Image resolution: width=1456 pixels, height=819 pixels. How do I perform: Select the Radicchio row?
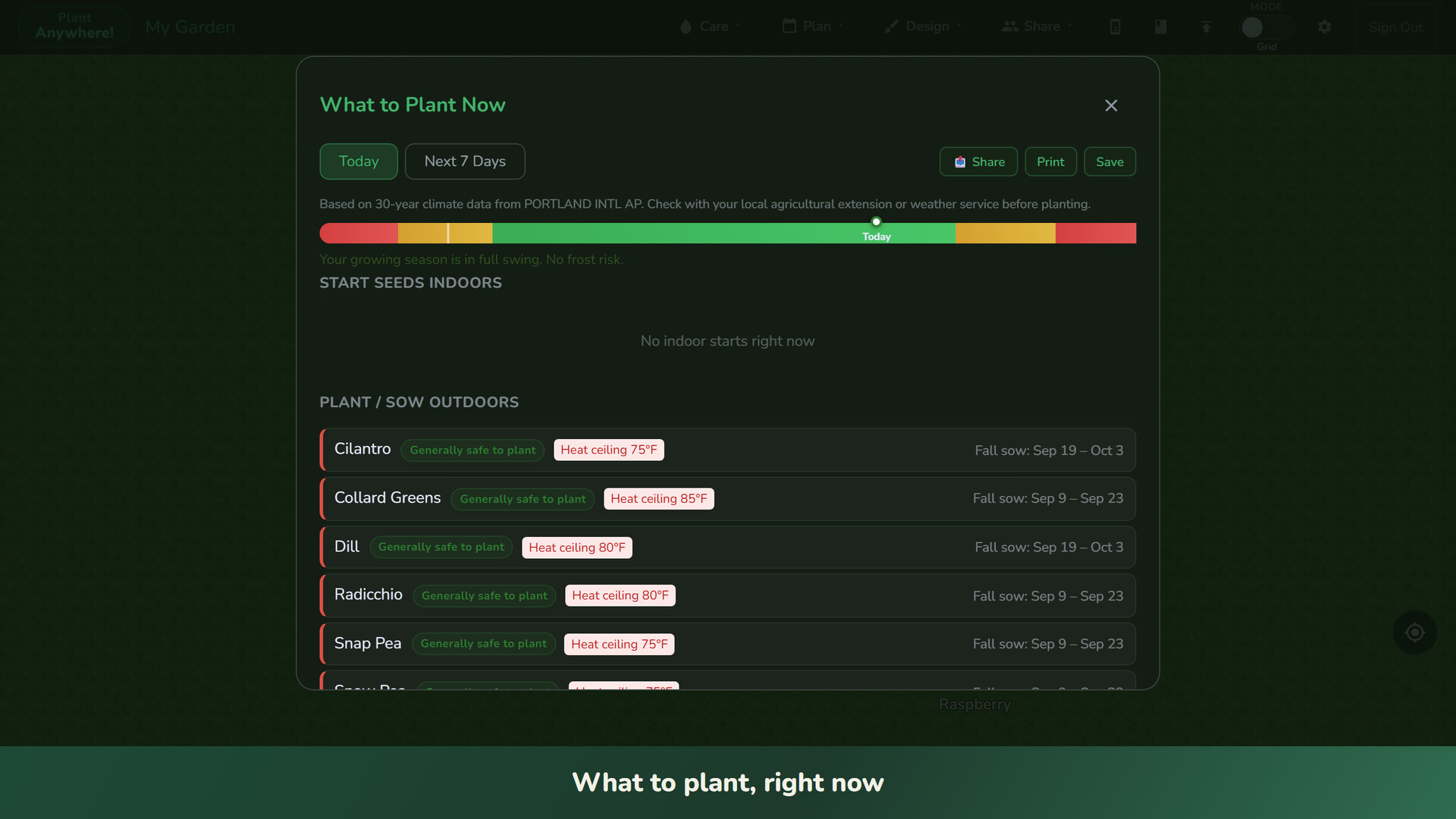click(x=728, y=595)
